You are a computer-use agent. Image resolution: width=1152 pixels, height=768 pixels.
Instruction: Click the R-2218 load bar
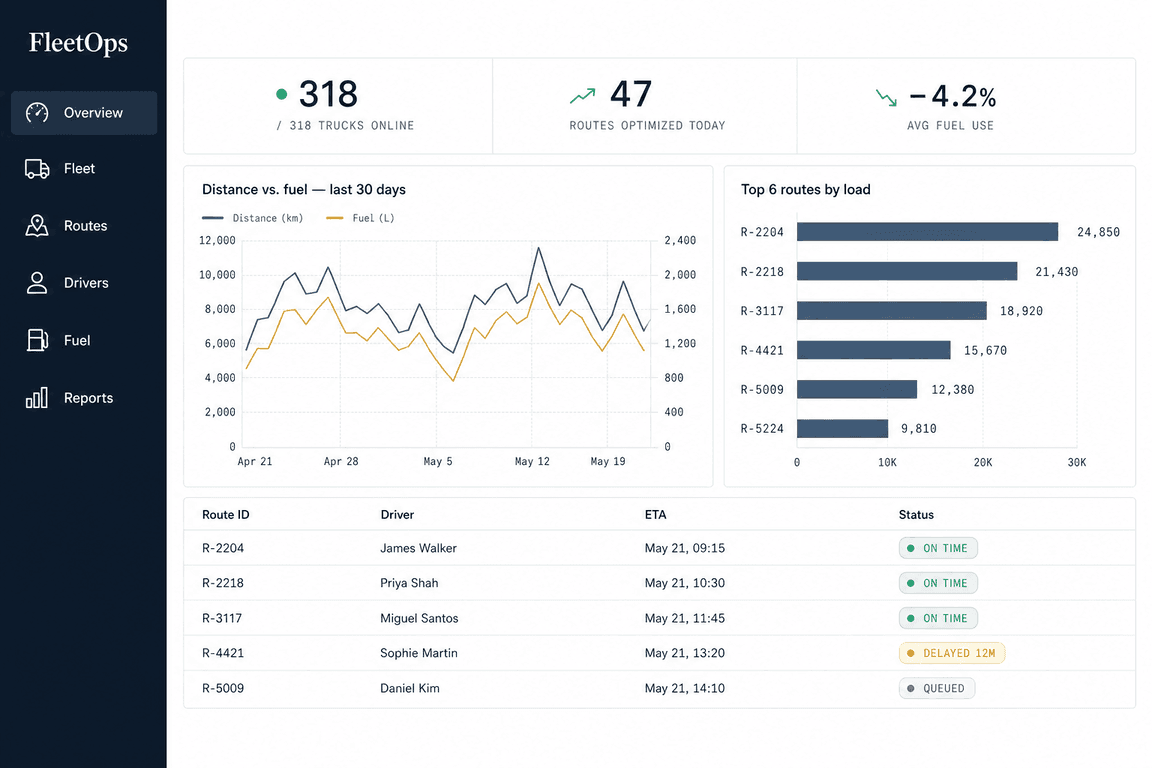907,271
